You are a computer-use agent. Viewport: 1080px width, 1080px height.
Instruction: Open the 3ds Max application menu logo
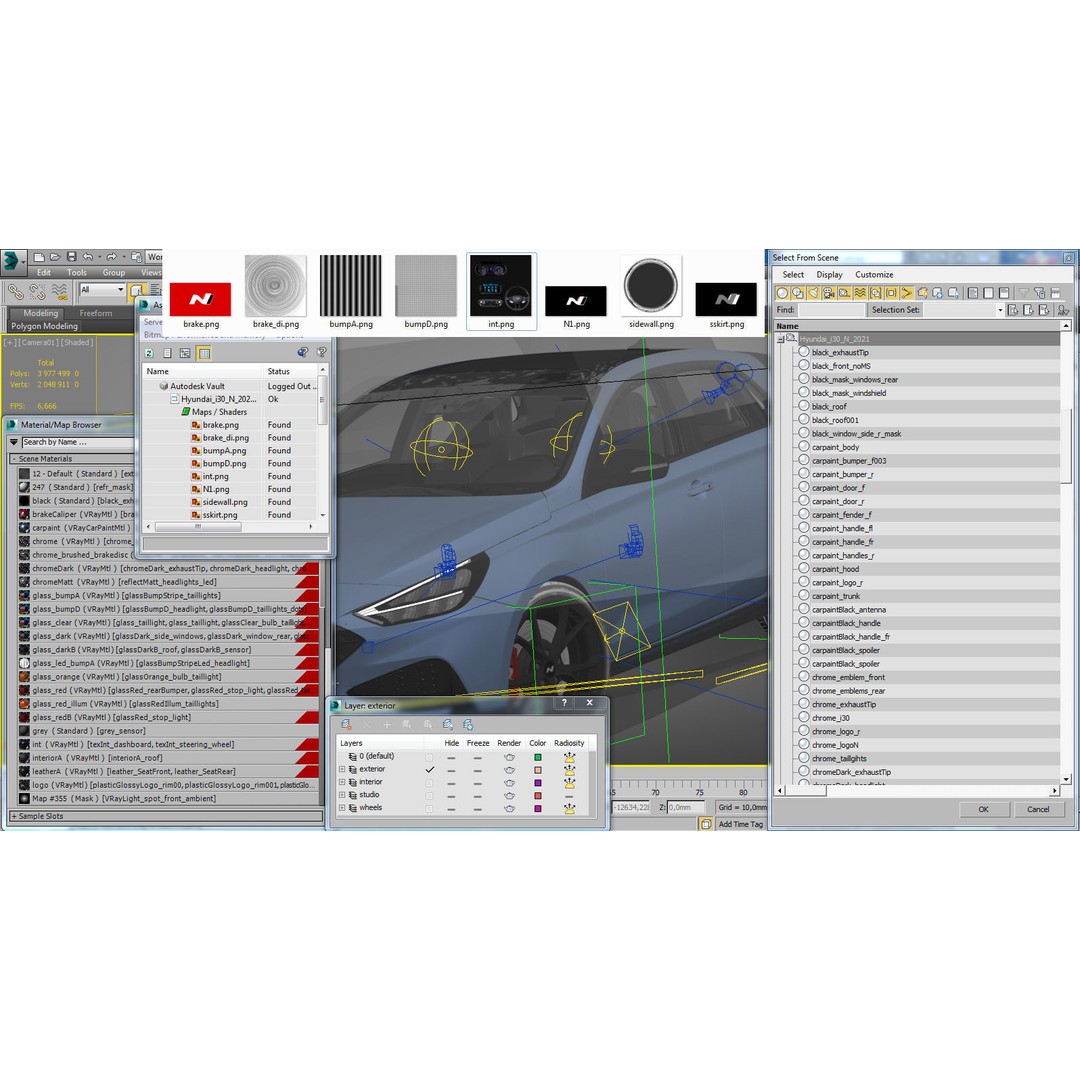coord(12,262)
